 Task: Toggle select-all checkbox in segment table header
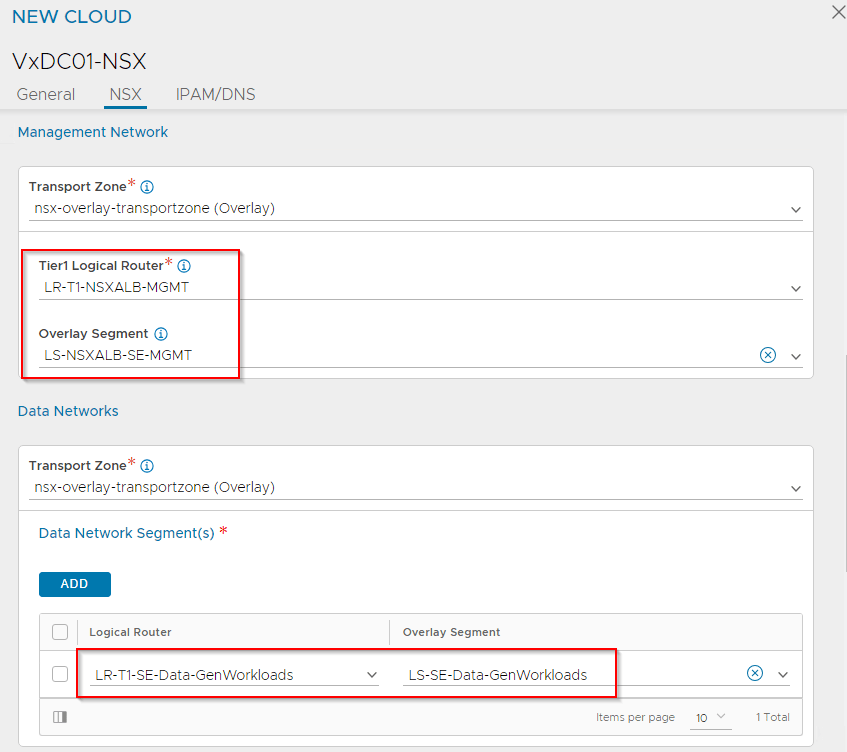60,632
